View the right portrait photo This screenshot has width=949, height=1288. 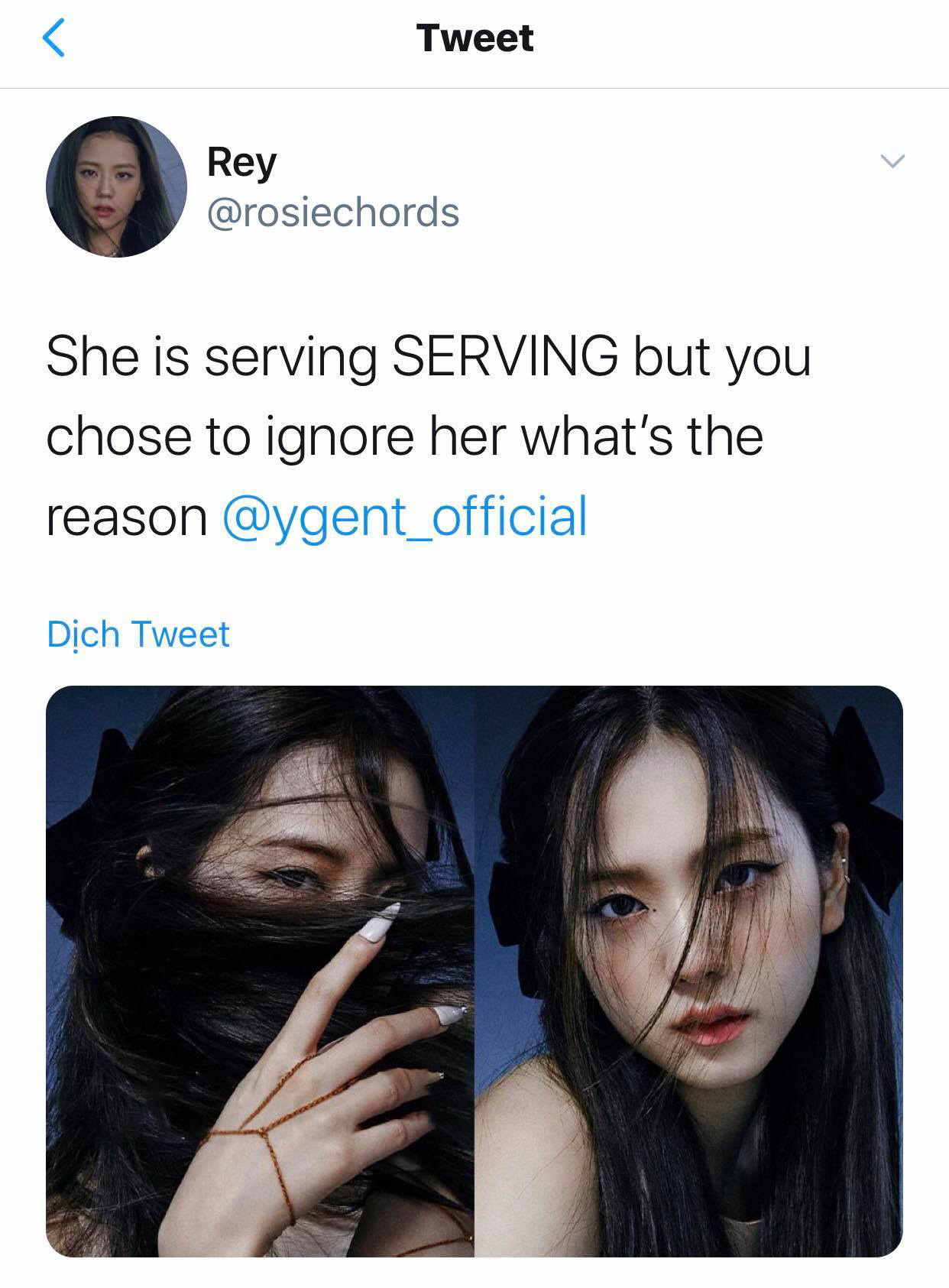[x=689, y=971]
